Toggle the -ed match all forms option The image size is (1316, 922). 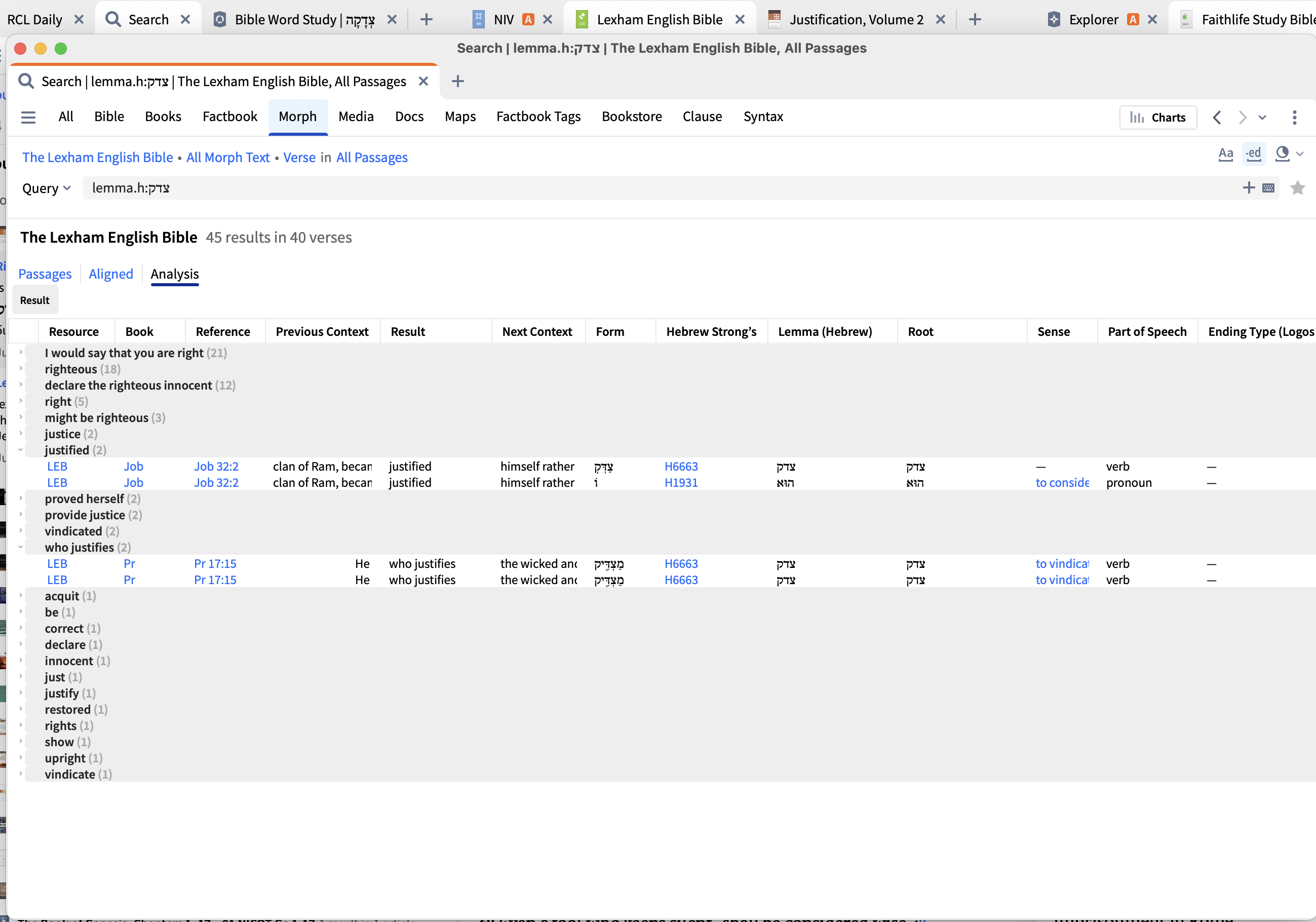(x=1254, y=153)
